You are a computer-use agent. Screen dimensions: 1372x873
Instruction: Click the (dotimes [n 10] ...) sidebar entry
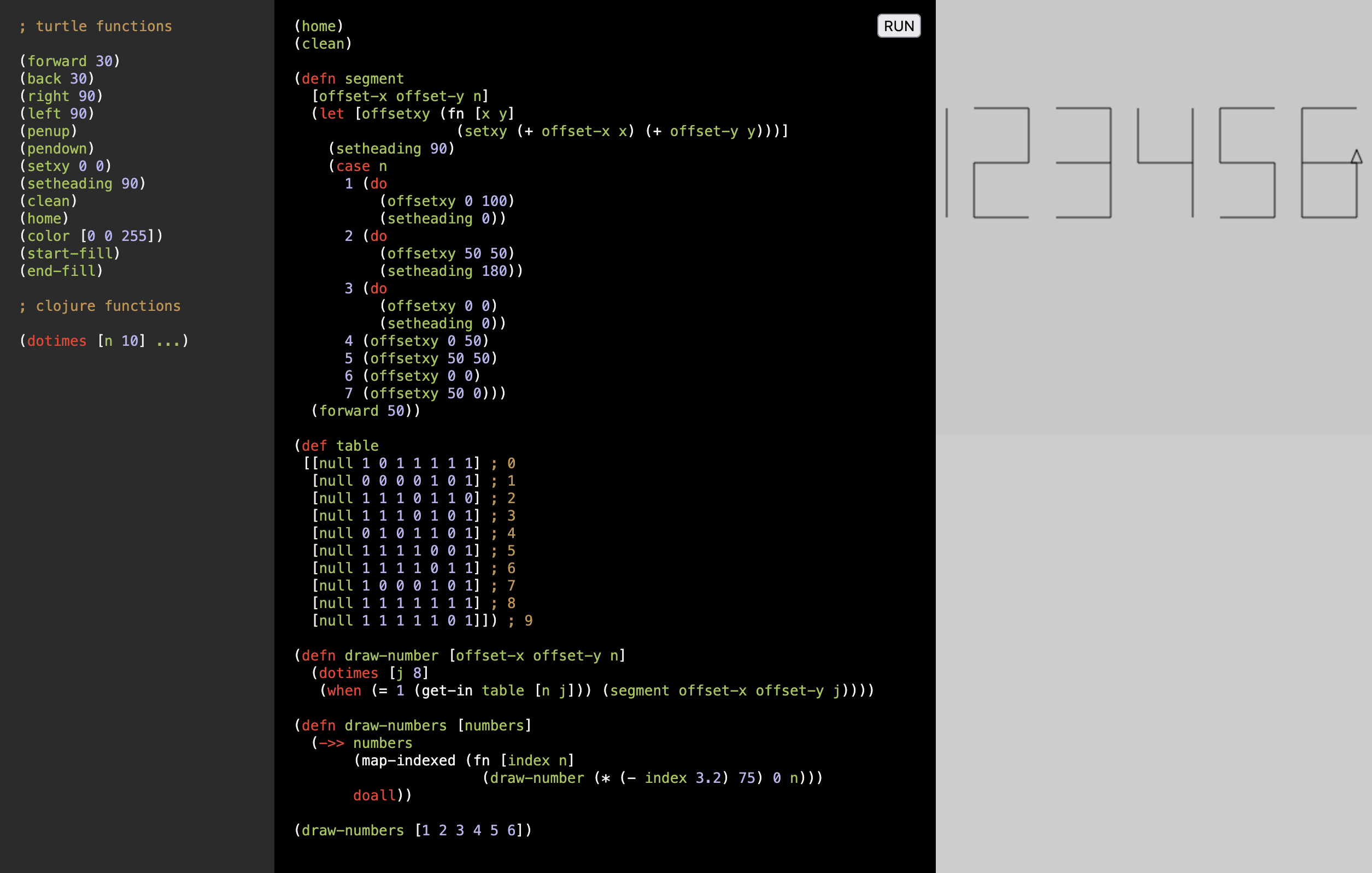click(104, 340)
